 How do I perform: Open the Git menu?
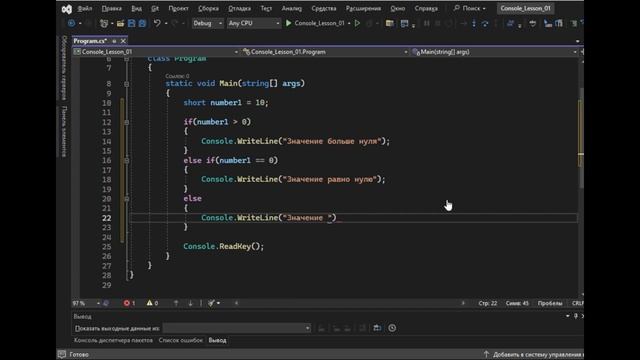155,8
